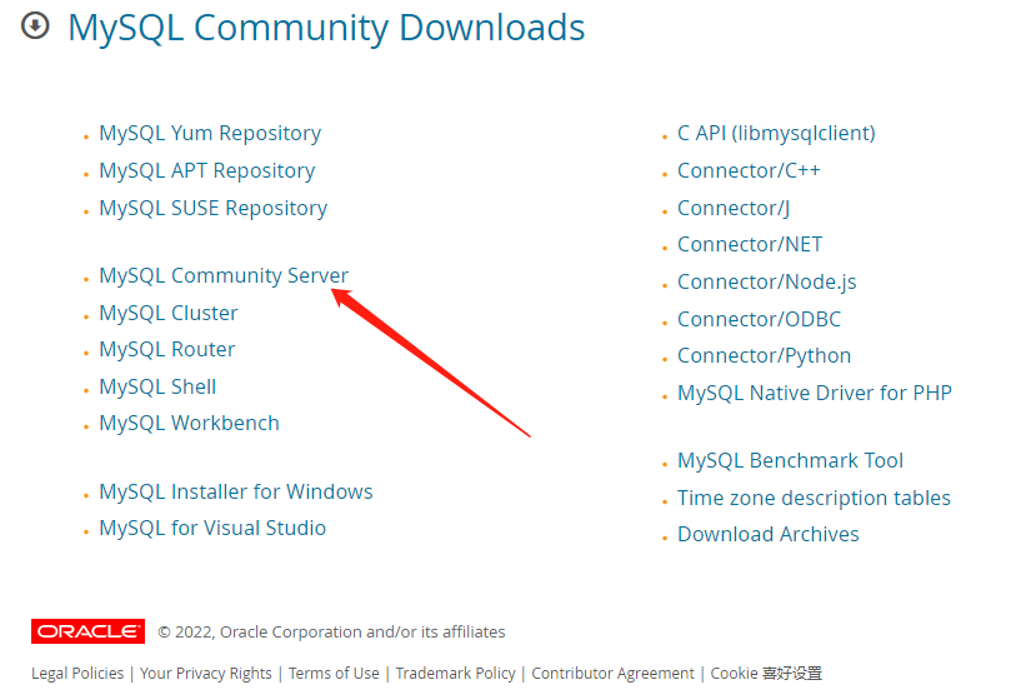This screenshot has width=1029, height=698.
Task: Open the Connector/NET link
Action: (x=749, y=244)
